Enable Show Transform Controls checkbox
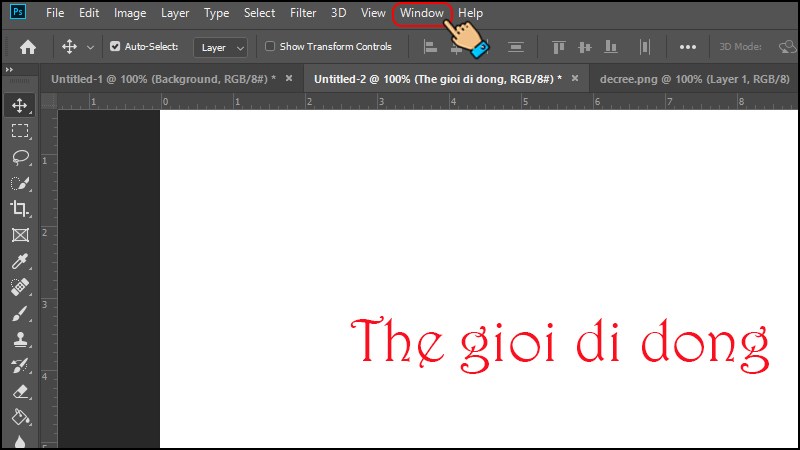This screenshot has width=800, height=450. click(270, 46)
